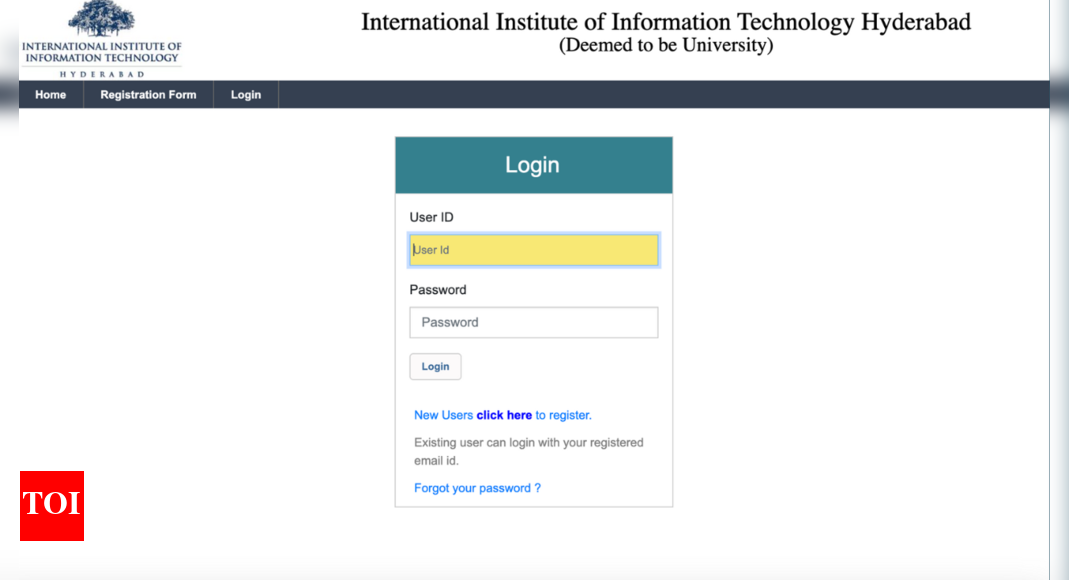This screenshot has height=580, width=1069.
Task: Submit with the Login button below Password
Action: point(435,367)
